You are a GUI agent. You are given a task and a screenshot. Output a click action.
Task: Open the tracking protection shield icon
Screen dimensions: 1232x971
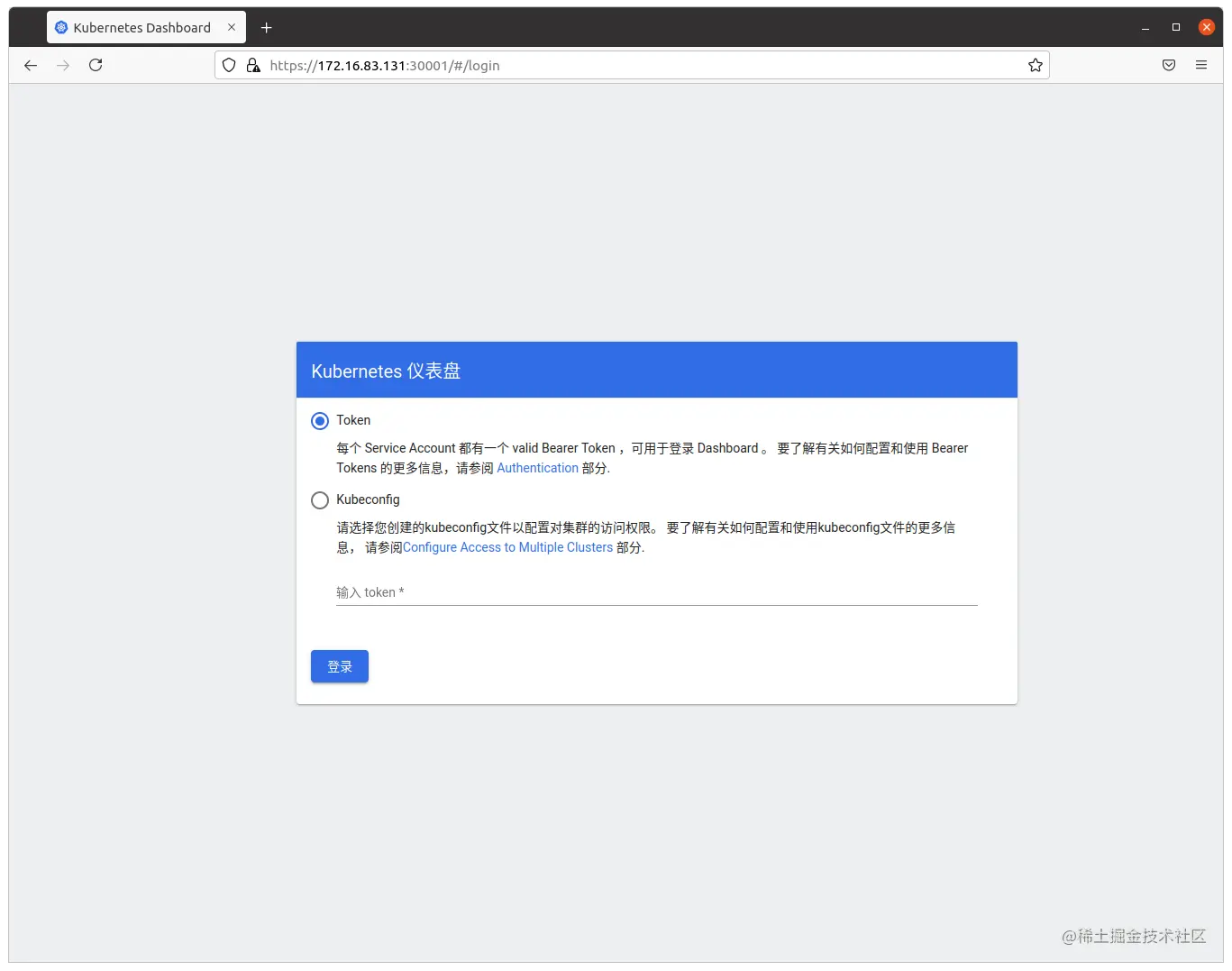(x=229, y=65)
